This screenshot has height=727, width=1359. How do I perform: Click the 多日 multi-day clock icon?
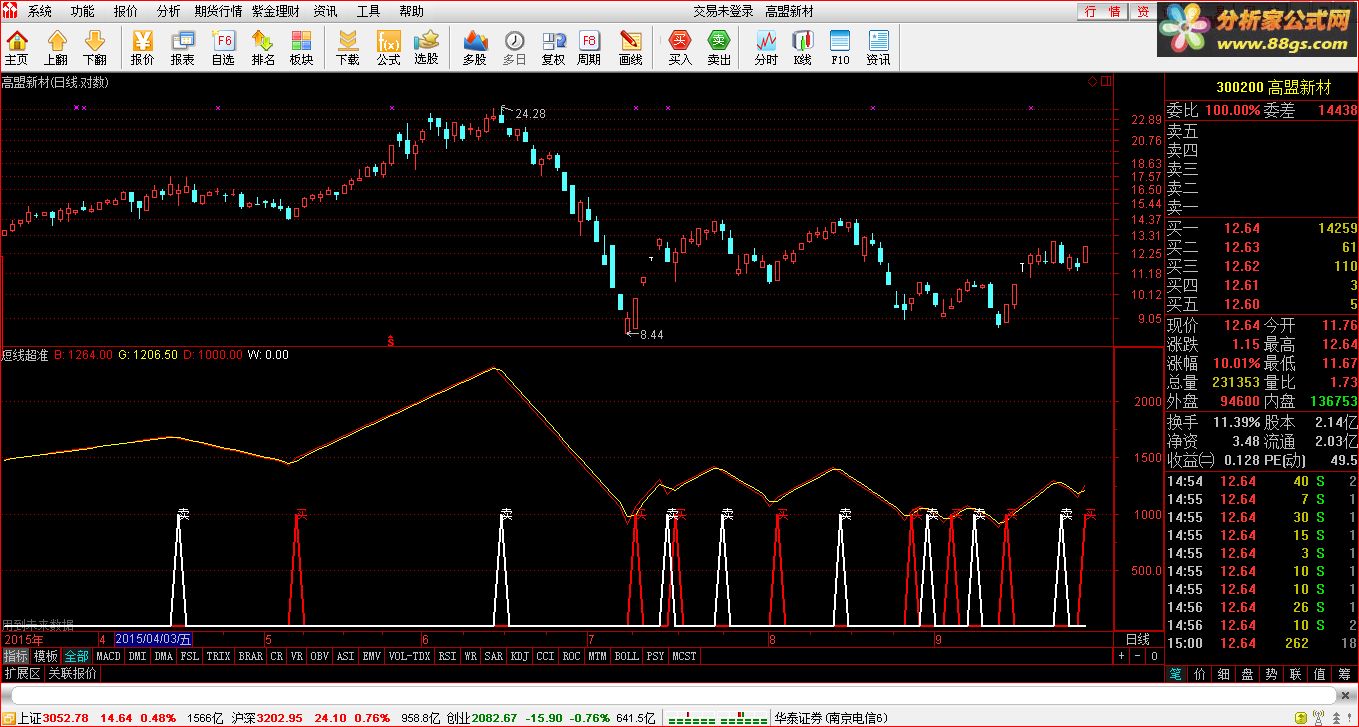point(514,47)
